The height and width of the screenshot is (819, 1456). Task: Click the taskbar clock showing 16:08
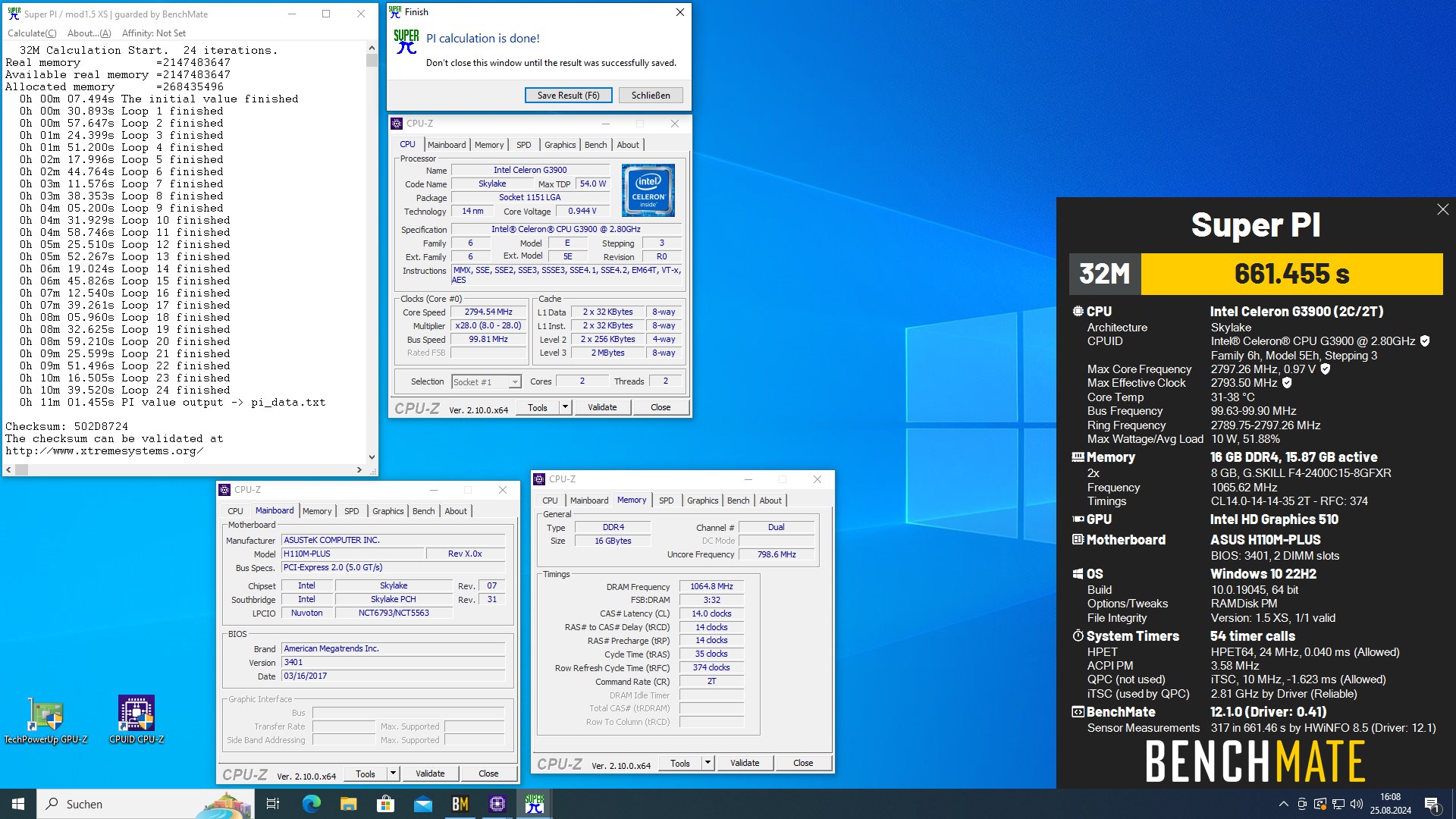click(1391, 804)
